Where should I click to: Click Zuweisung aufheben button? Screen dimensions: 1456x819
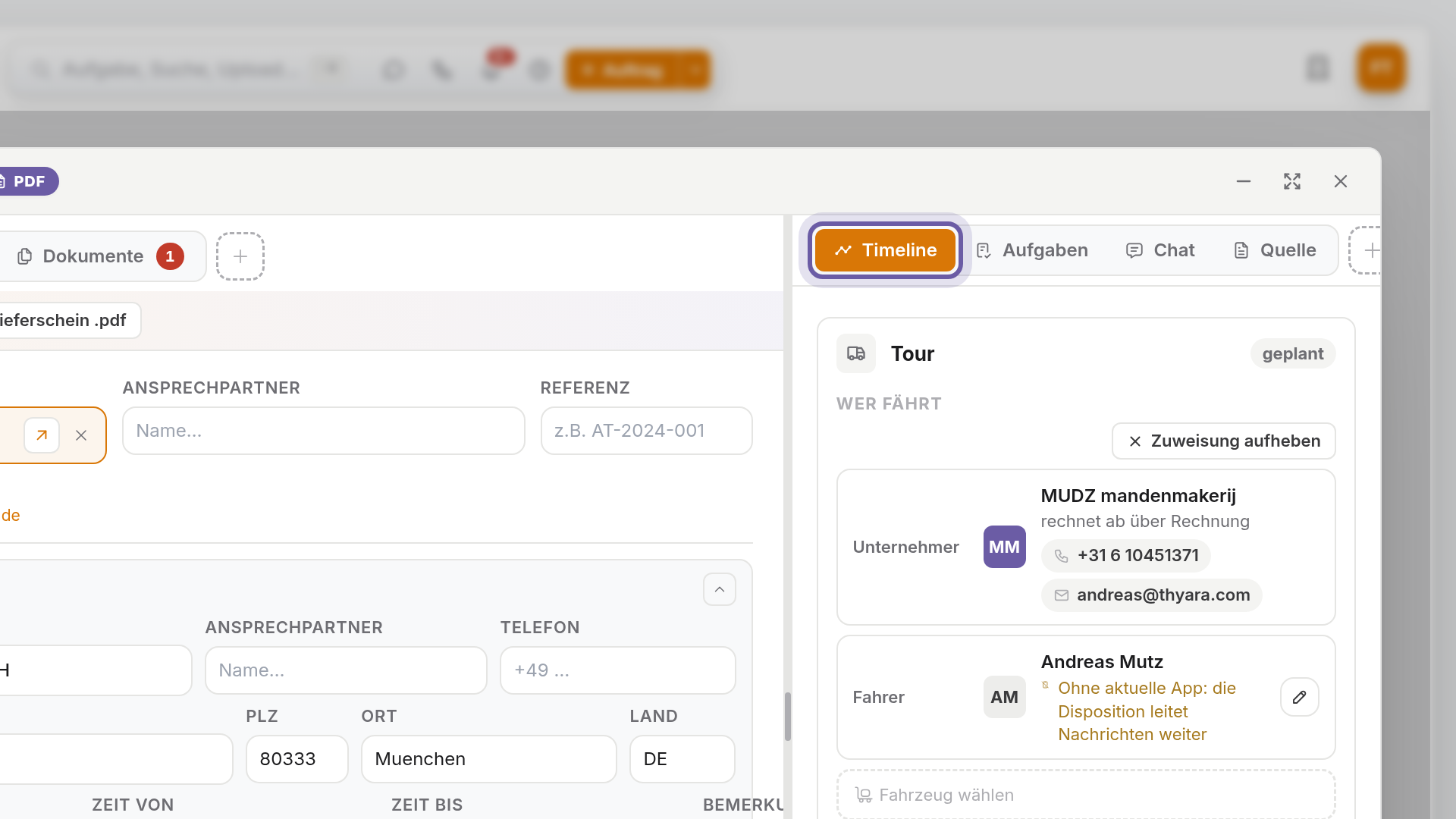pyautogui.click(x=1223, y=441)
